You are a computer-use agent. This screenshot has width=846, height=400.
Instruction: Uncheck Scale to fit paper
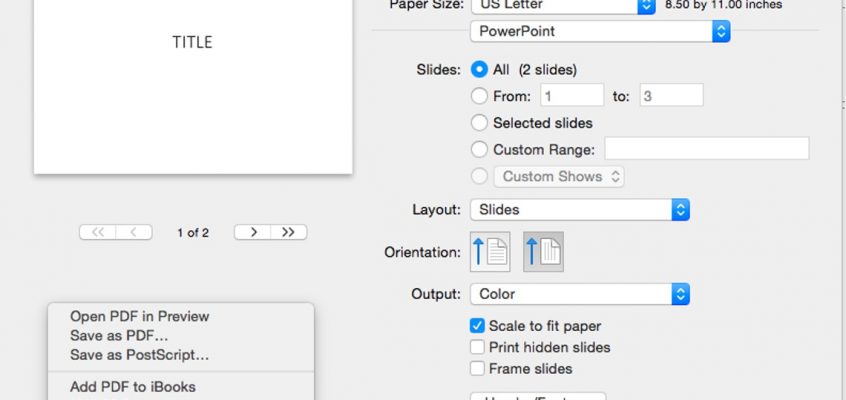(477, 326)
